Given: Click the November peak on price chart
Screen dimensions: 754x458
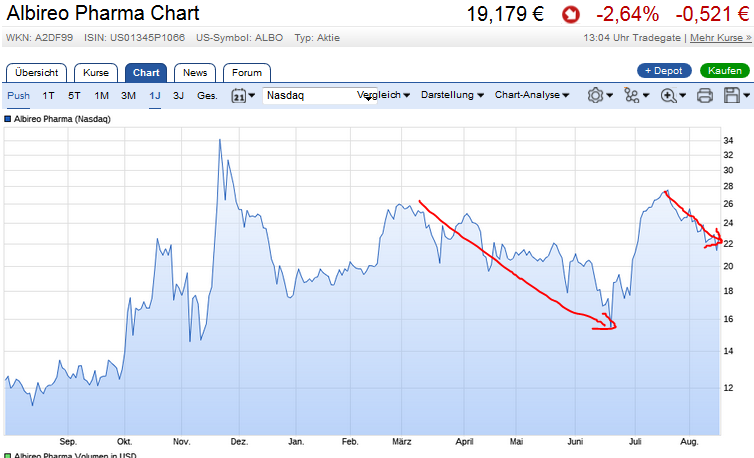Looking at the screenshot, I should [220, 140].
